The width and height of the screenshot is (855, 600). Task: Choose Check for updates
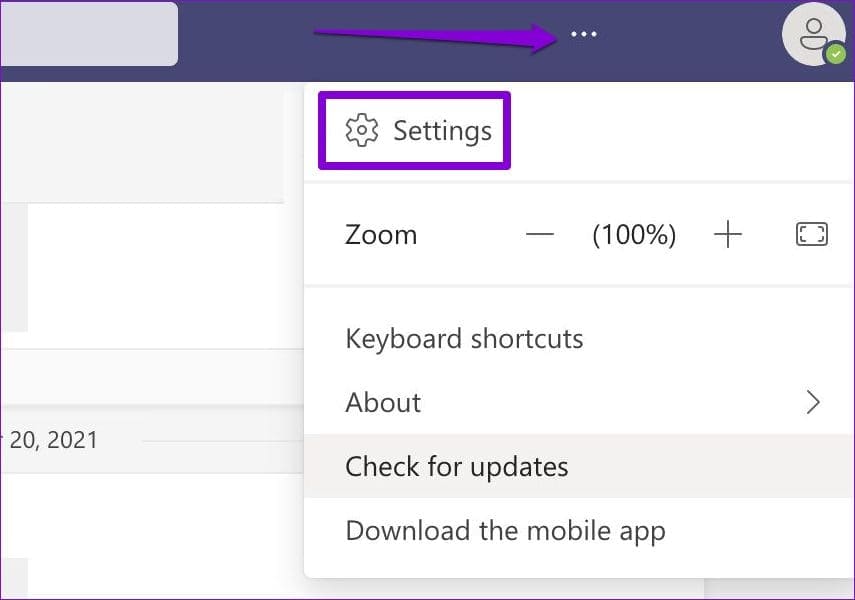point(457,467)
